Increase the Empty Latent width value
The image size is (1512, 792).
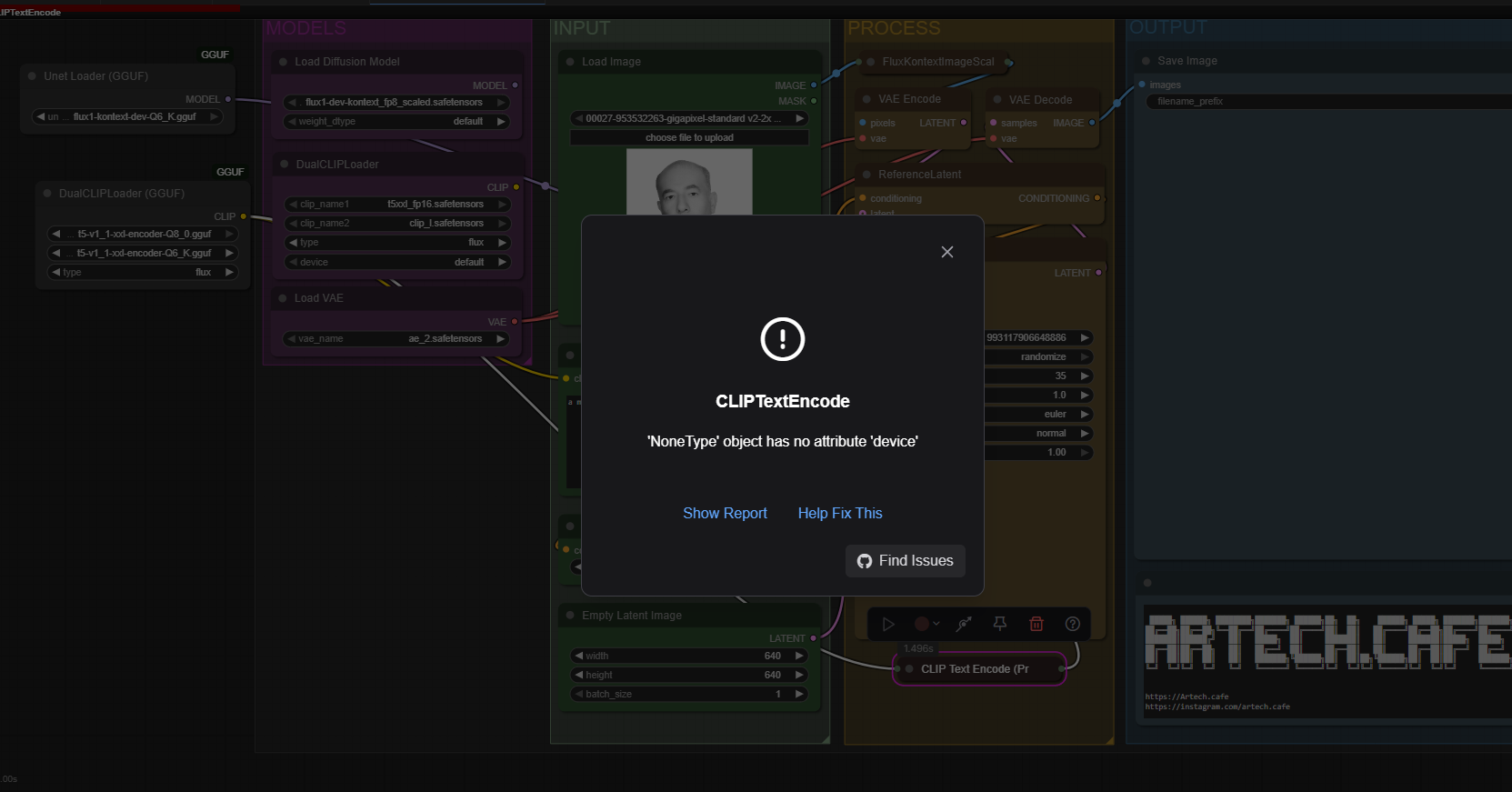point(799,657)
